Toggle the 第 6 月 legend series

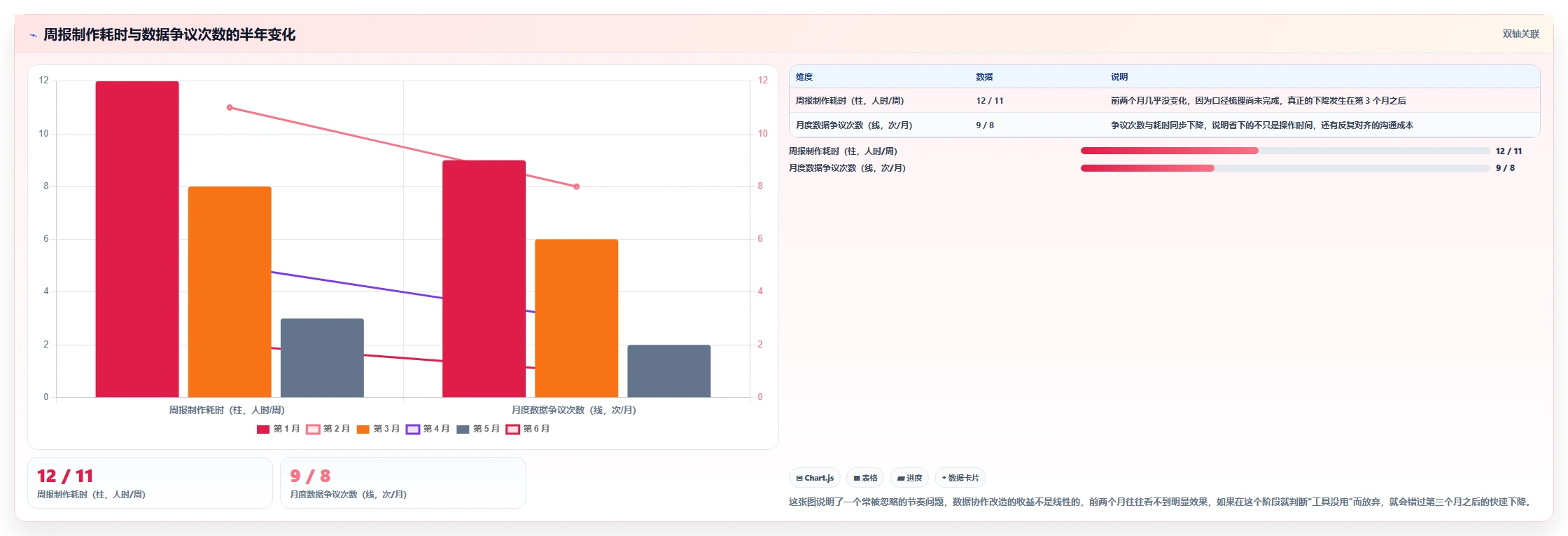(x=528, y=429)
